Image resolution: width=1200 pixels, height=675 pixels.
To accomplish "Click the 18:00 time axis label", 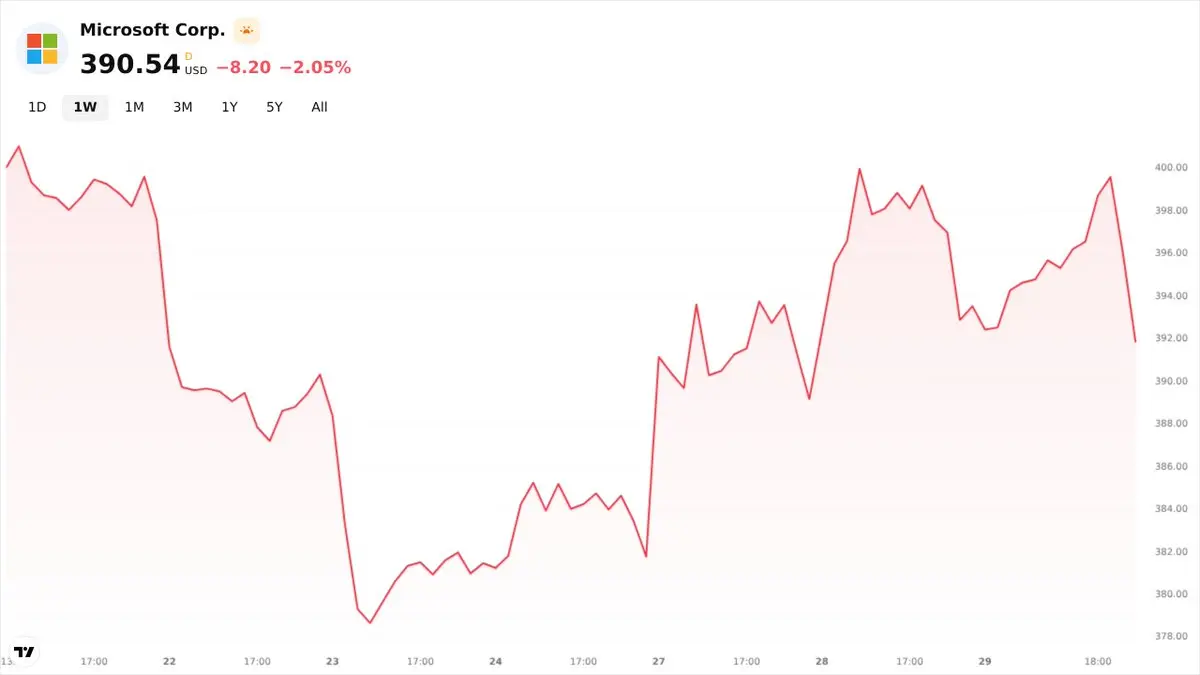I will 1098,661.
